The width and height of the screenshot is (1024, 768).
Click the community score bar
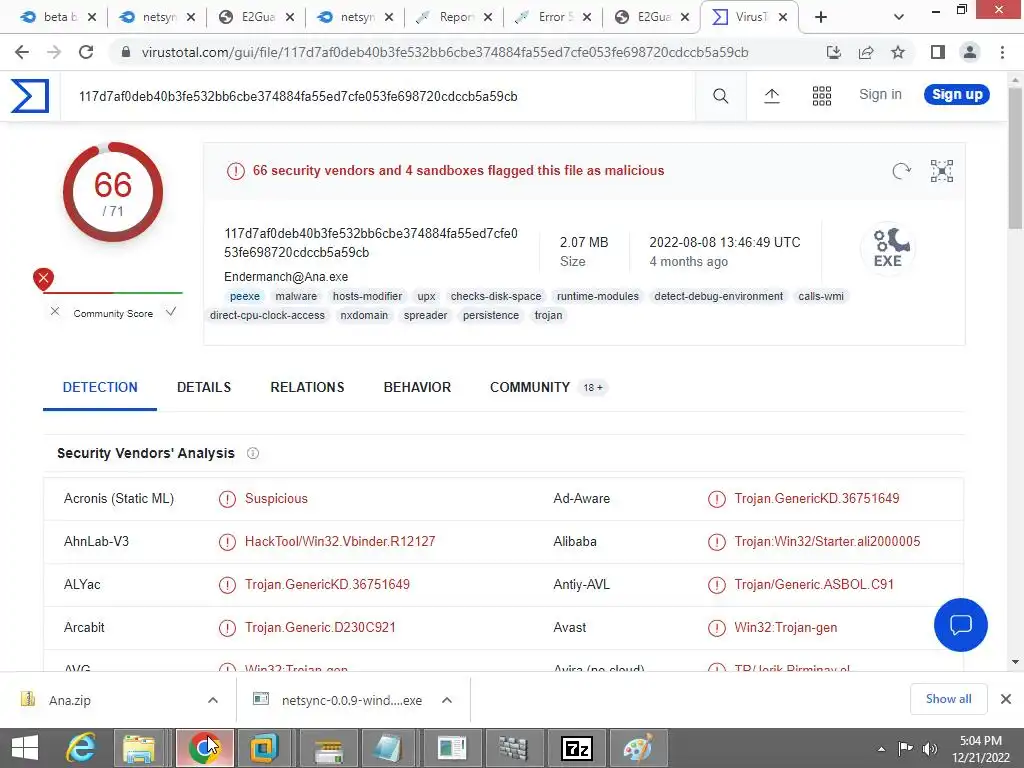click(x=113, y=293)
